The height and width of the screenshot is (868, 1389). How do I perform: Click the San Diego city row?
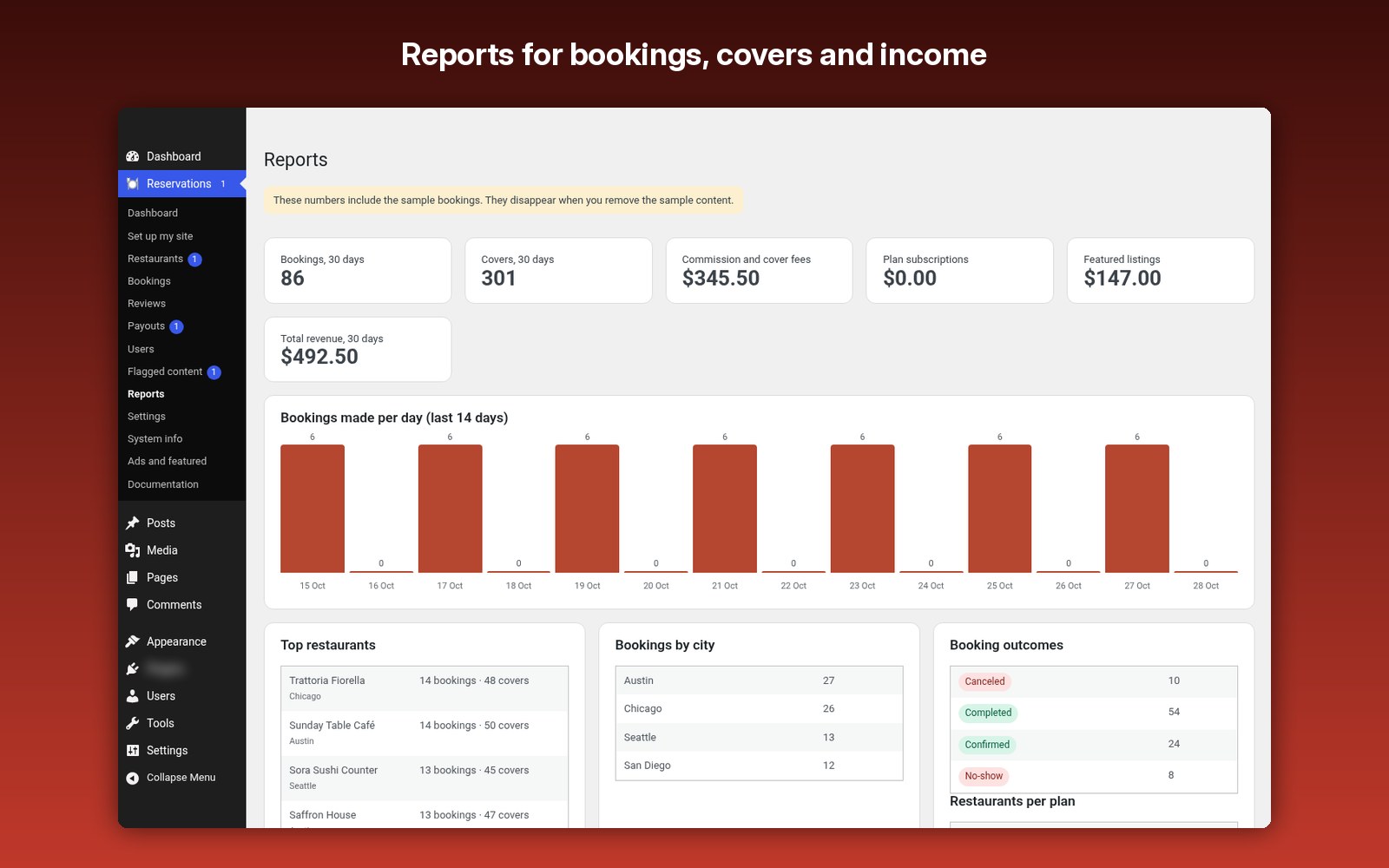(760, 766)
